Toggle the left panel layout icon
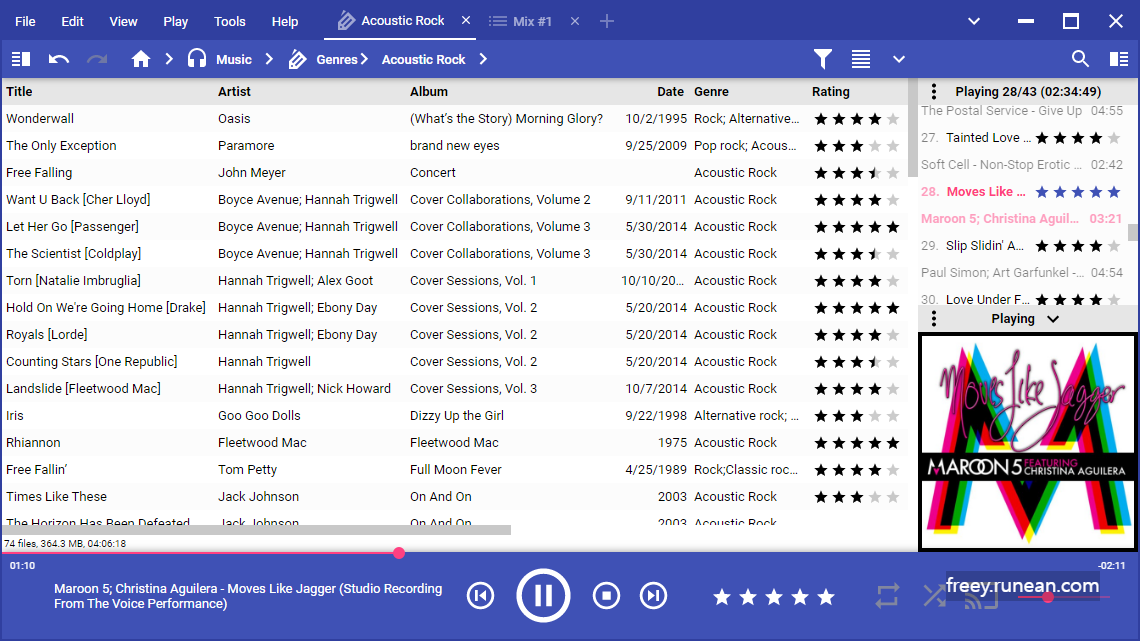 click(21, 59)
